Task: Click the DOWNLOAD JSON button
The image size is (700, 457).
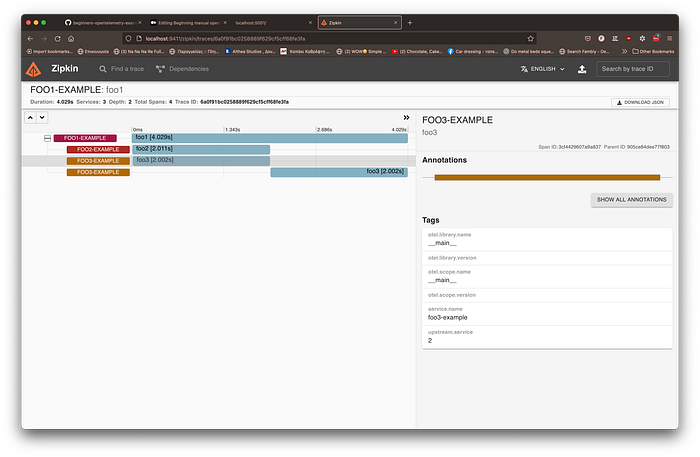Action: 640,102
